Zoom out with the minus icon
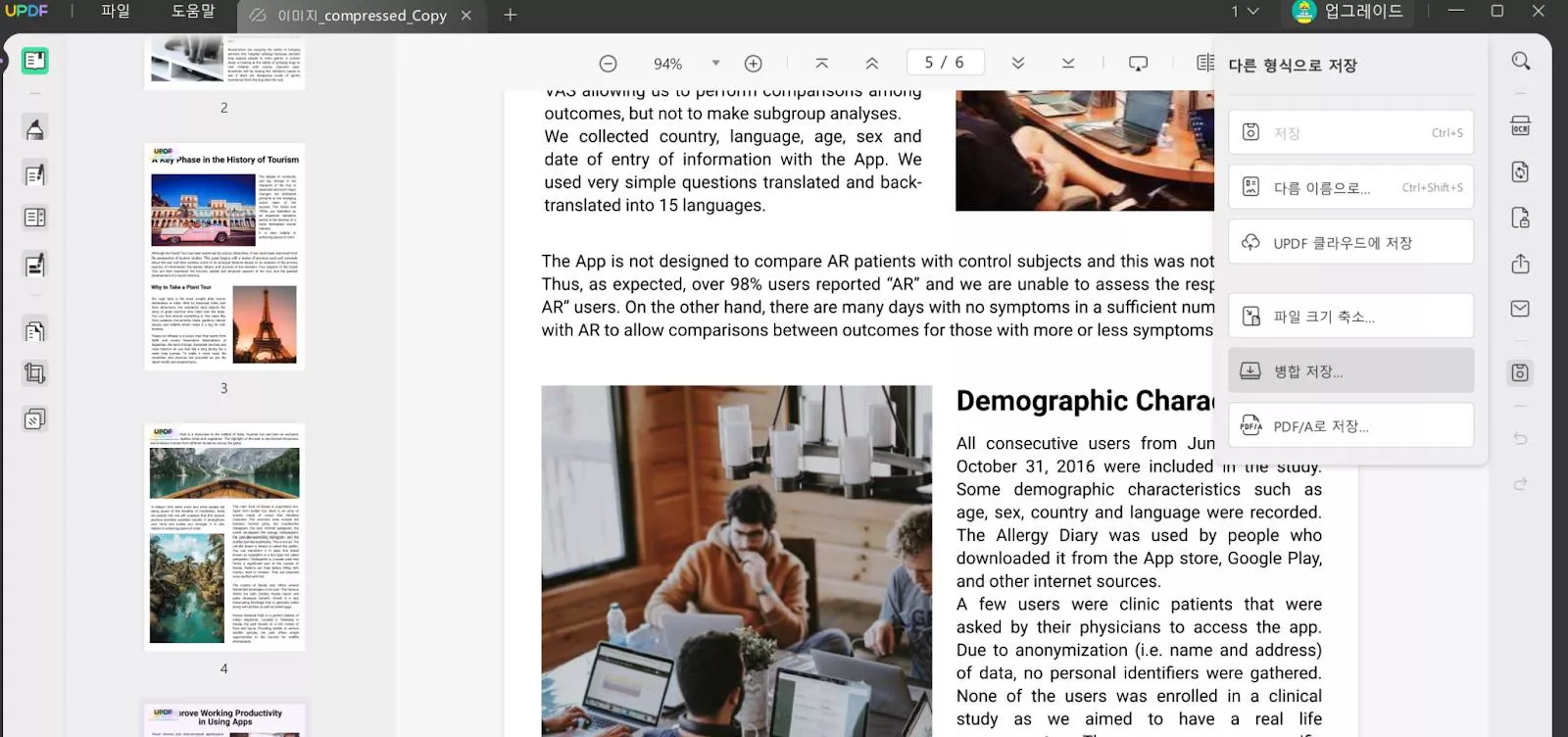The height and width of the screenshot is (737, 1568). coord(608,64)
